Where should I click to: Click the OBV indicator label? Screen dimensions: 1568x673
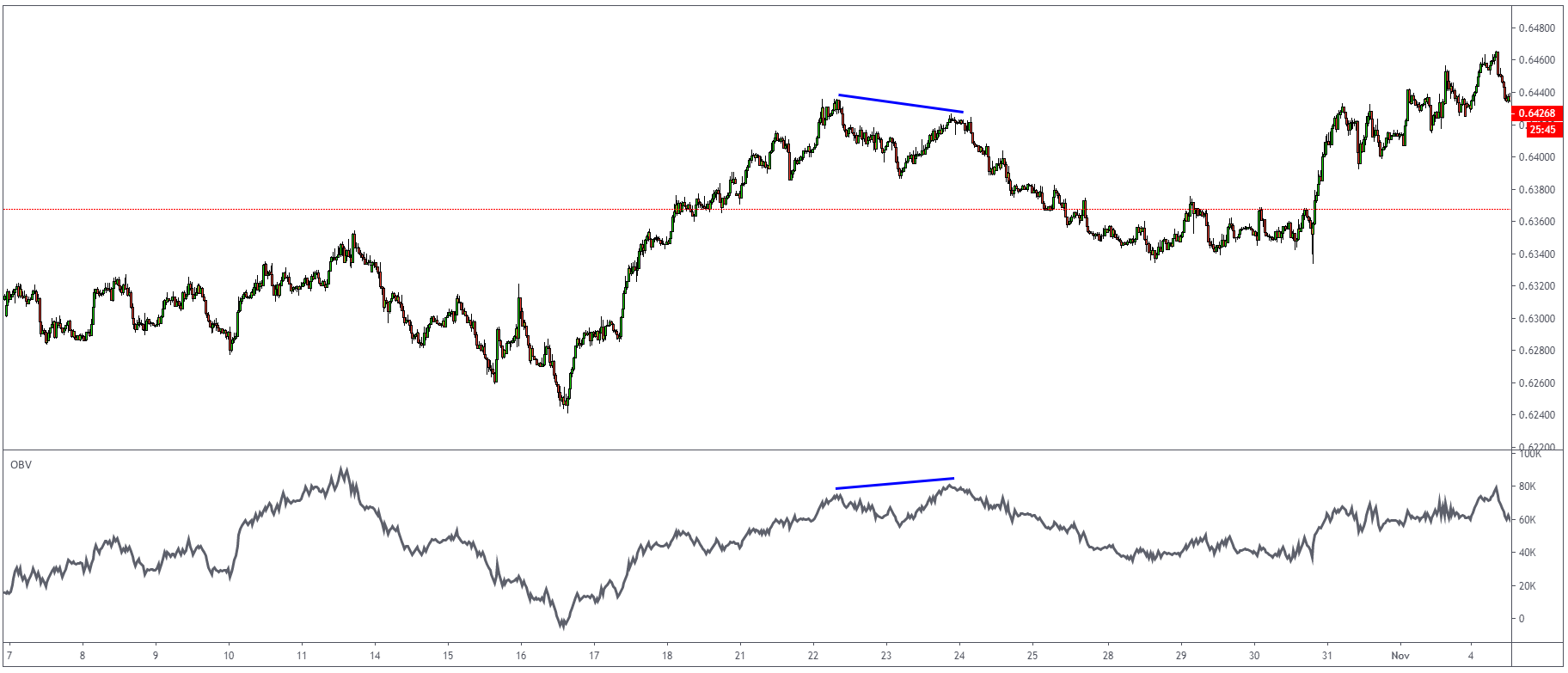20,465
